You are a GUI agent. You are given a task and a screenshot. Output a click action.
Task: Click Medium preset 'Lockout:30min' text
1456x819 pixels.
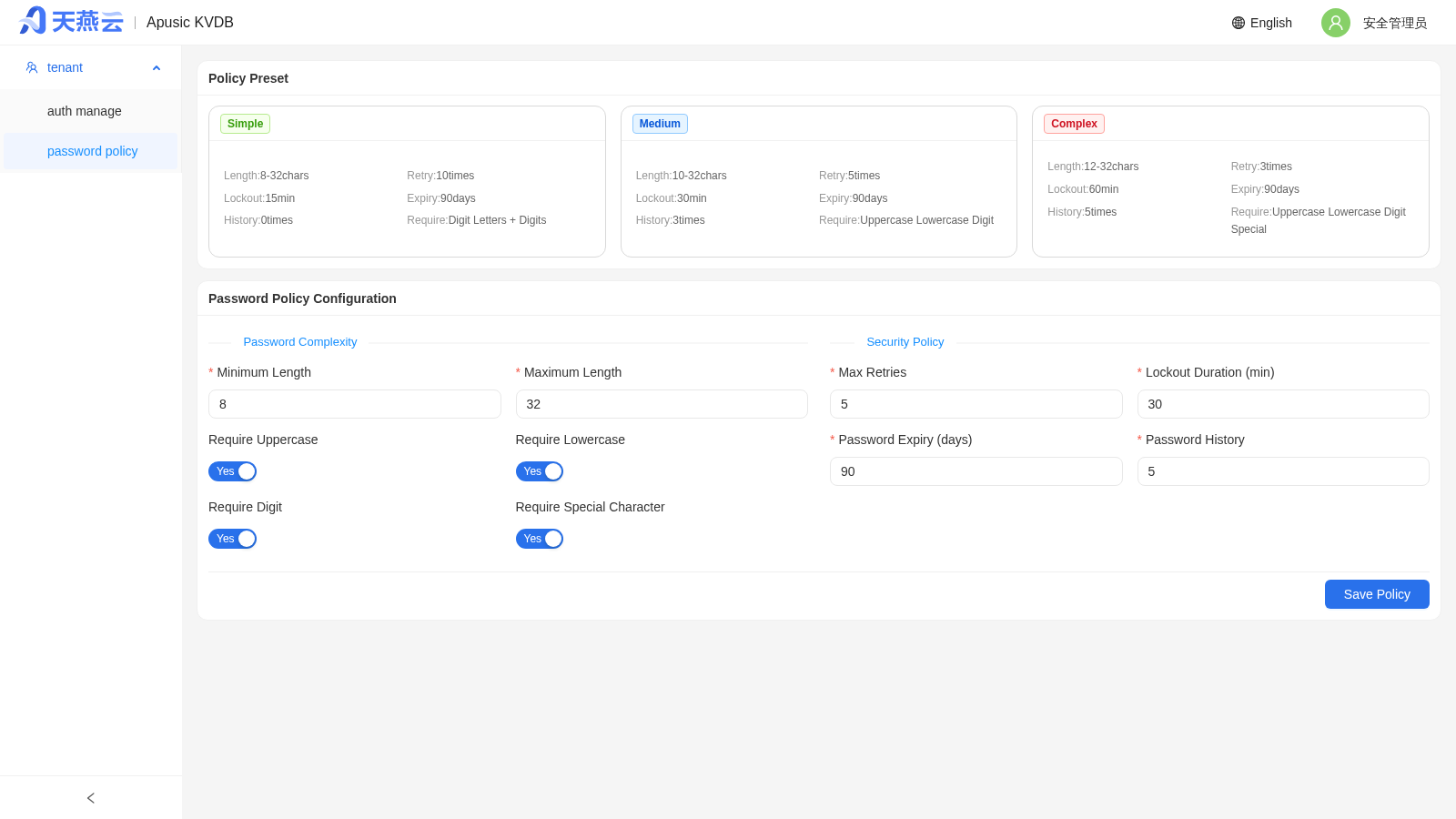pyautogui.click(x=672, y=198)
